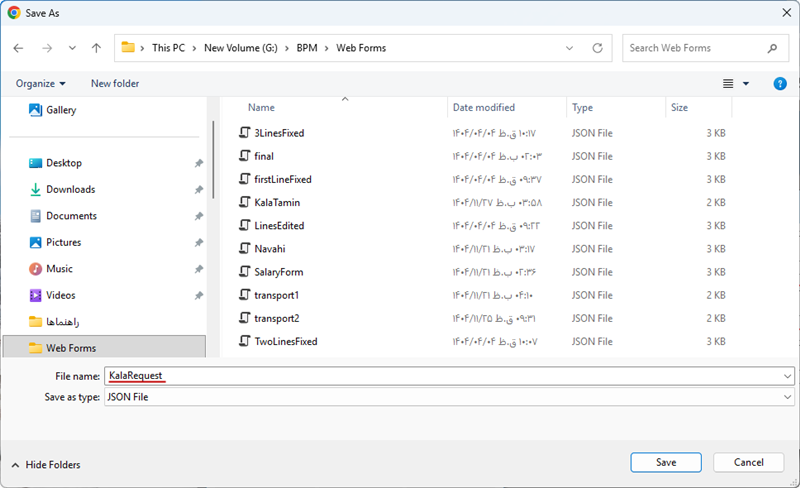Open the view options dropdown menu
800x488 pixels.
click(x=746, y=84)
